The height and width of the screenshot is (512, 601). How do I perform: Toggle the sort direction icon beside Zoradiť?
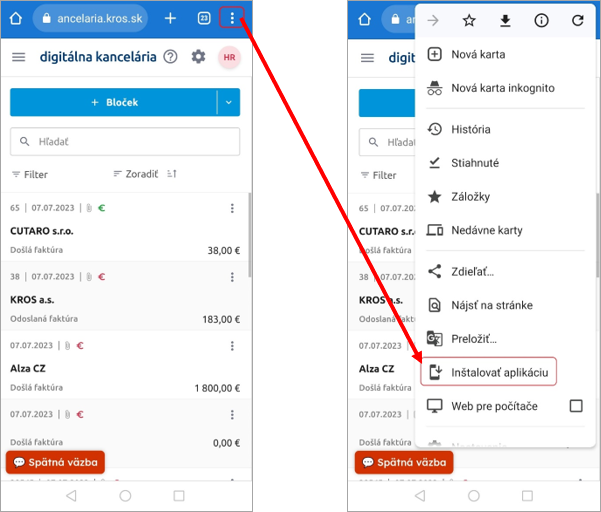[172, 174]
